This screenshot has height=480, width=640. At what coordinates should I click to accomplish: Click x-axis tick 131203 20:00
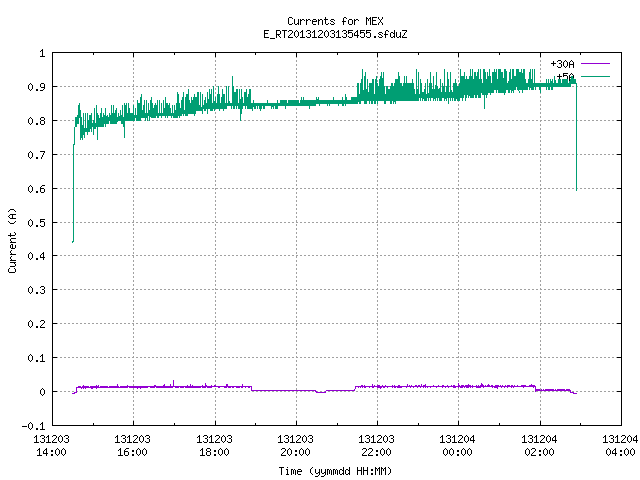295,445
